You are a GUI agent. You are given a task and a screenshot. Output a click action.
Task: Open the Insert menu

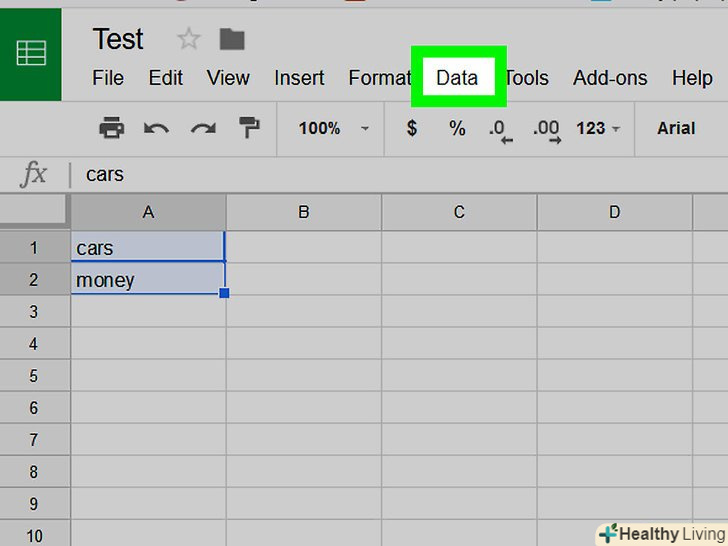coord(299,78)
